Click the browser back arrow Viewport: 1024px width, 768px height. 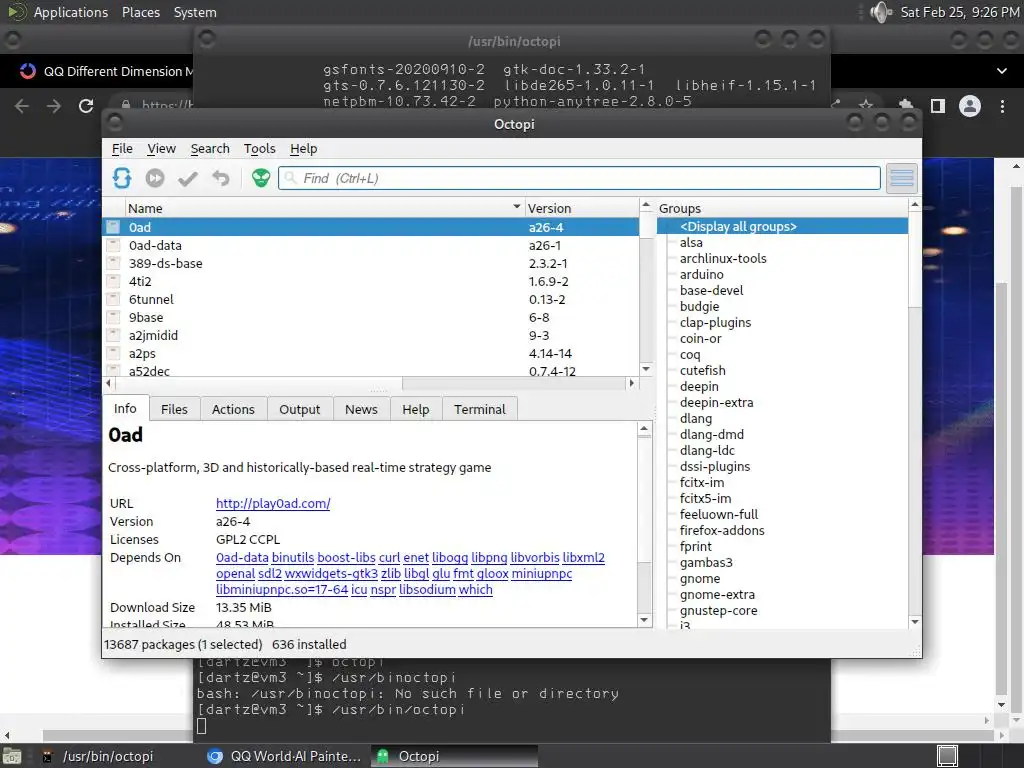click(x=22, y=106)
